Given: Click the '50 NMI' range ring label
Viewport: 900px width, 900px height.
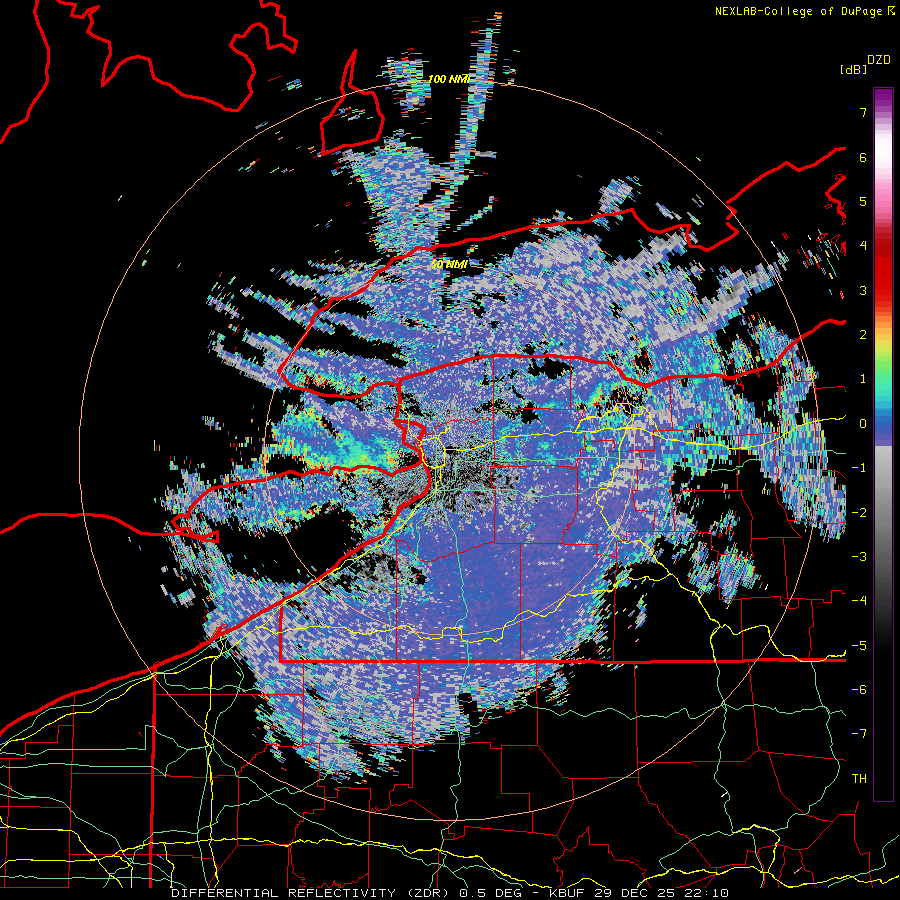Looking at the screenshot, I should tap(449, 265).
